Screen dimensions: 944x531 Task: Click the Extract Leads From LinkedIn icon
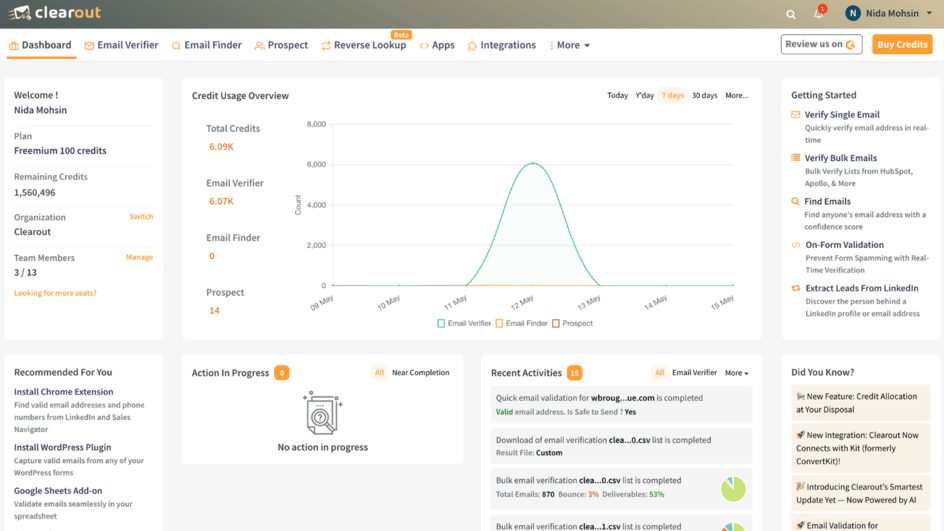coord(795,288)
